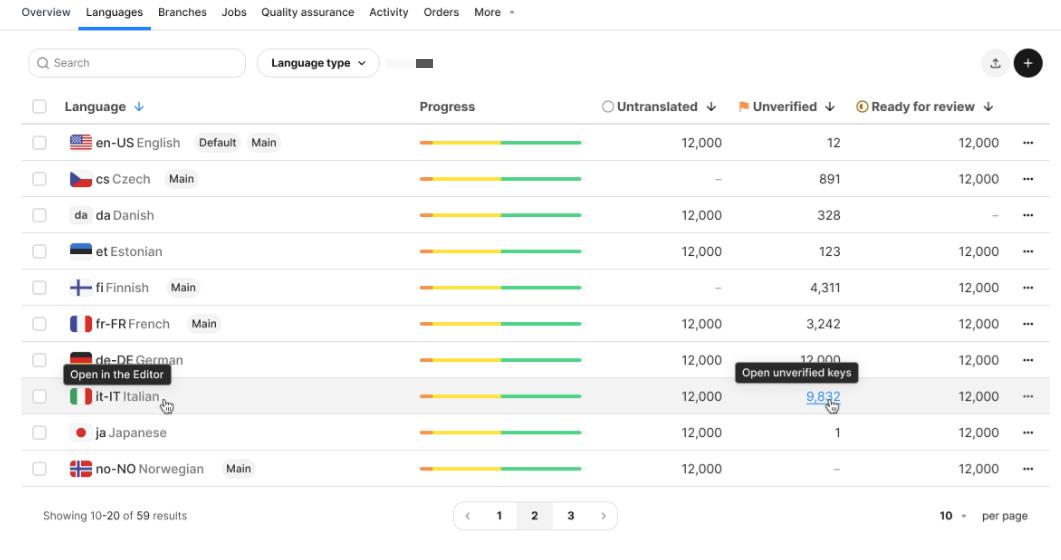Click the Italian flag icon

81,396
